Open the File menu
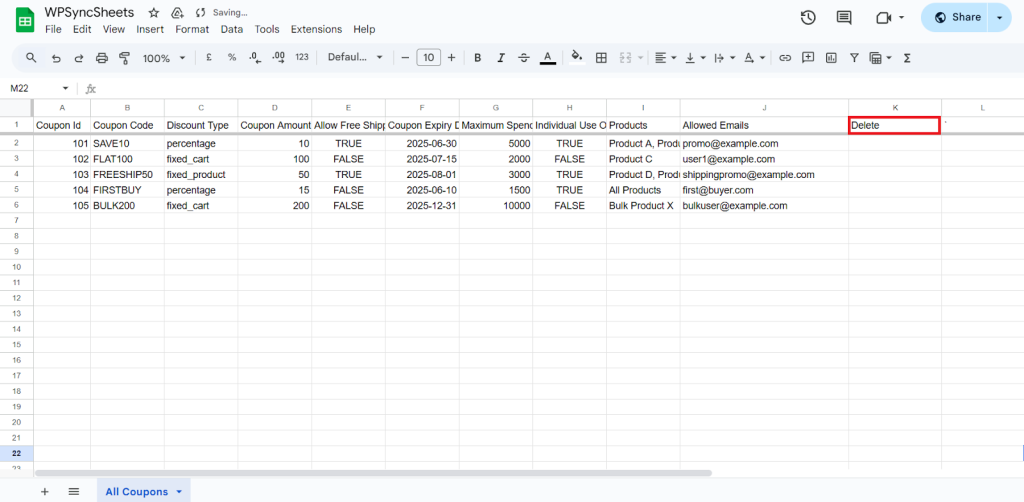Viewport: 1024px width, 502px height. pyautogui.click(x=53, y=29)
